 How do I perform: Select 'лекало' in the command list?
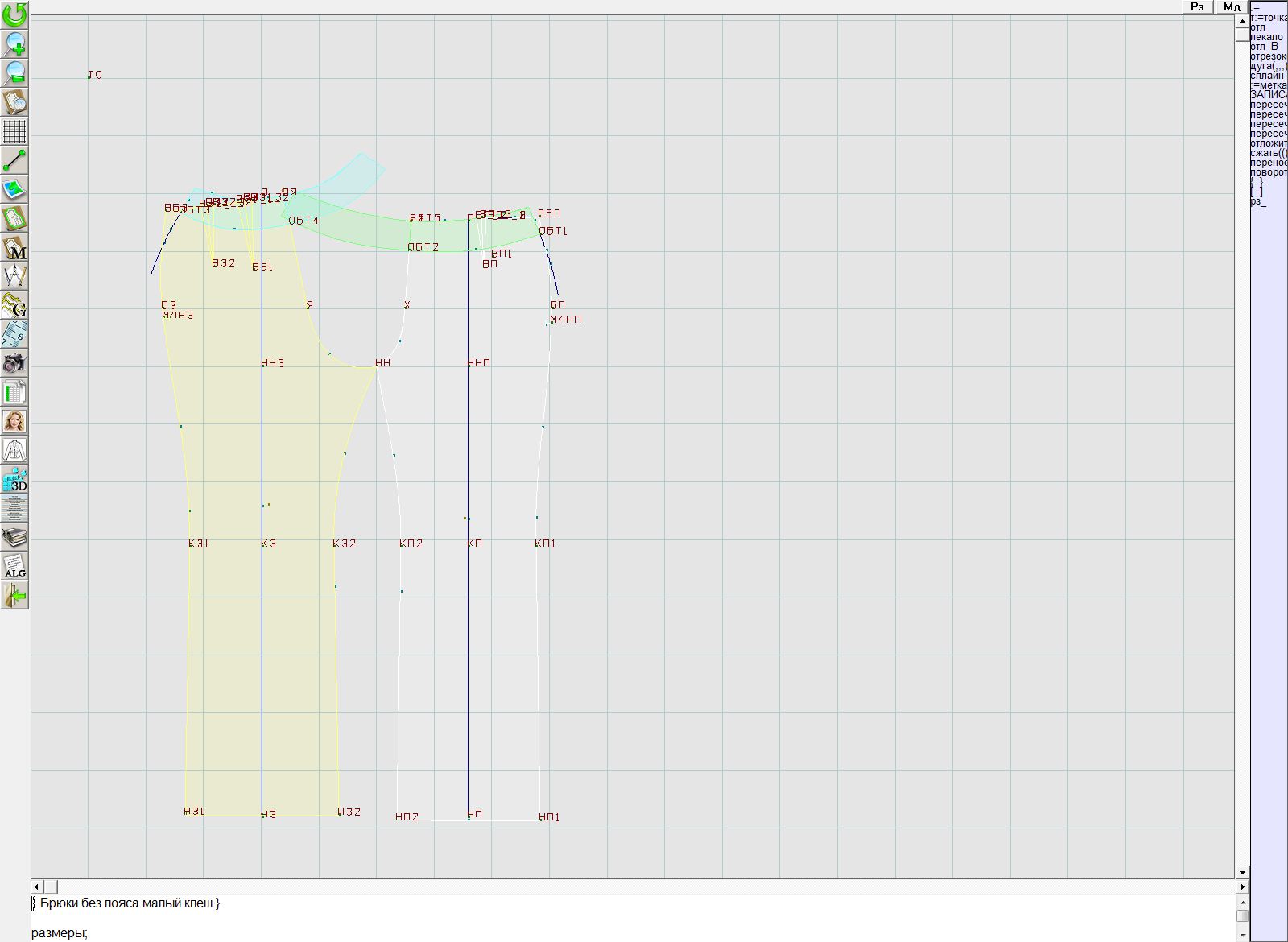pyautogui.click(x=1267, y=37)
